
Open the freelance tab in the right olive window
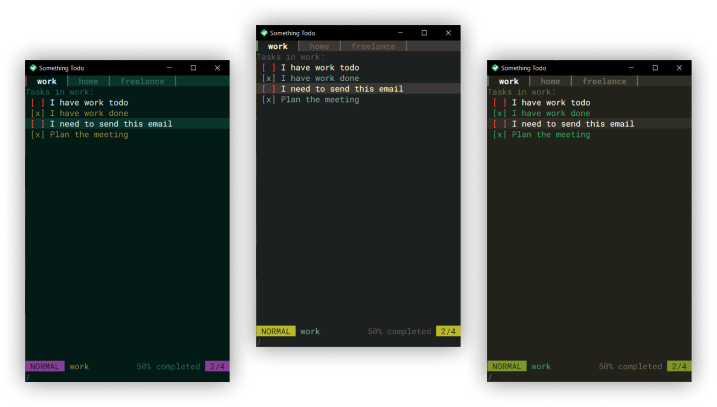pyautogui.click(x=604, y=82)
